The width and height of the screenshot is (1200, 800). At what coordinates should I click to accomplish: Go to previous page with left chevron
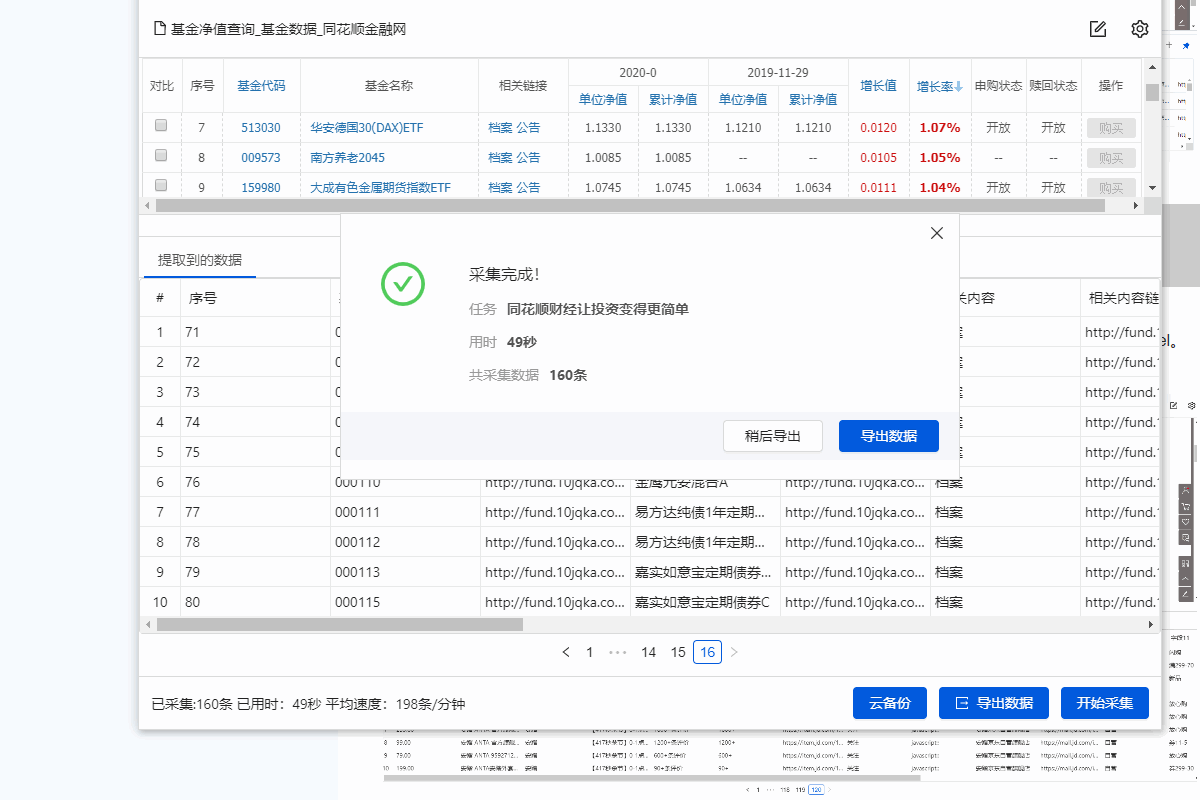(x=566, y=652)
